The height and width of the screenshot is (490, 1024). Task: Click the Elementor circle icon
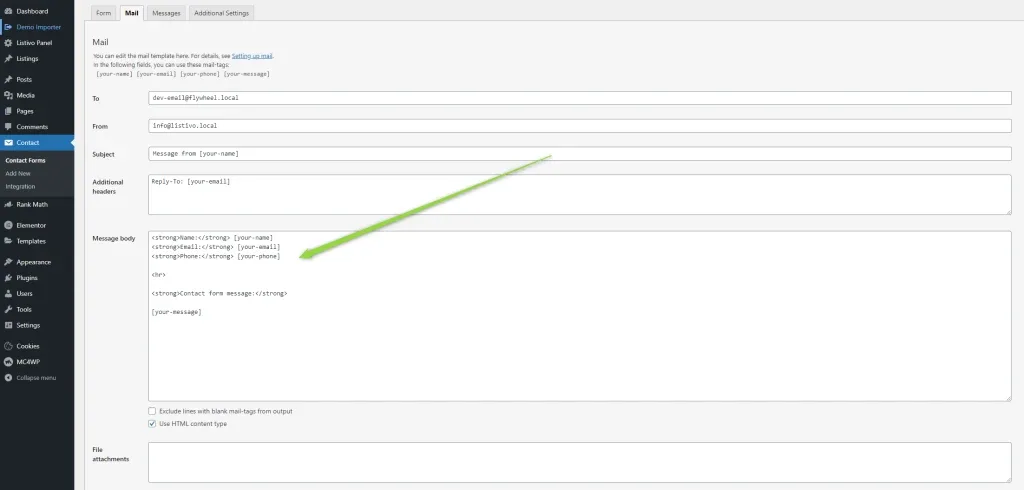[8, 225]
